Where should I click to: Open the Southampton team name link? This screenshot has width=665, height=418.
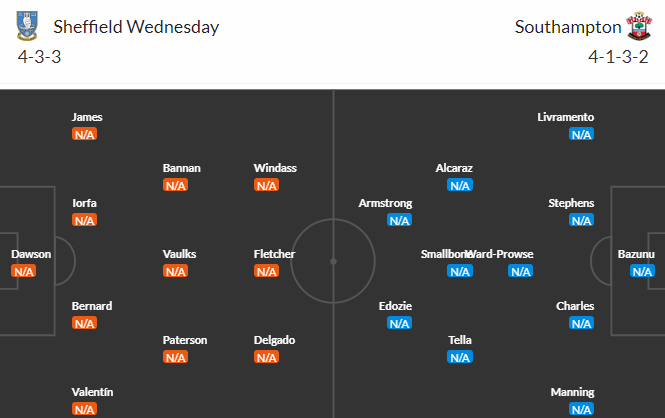(x=568, y=27)
